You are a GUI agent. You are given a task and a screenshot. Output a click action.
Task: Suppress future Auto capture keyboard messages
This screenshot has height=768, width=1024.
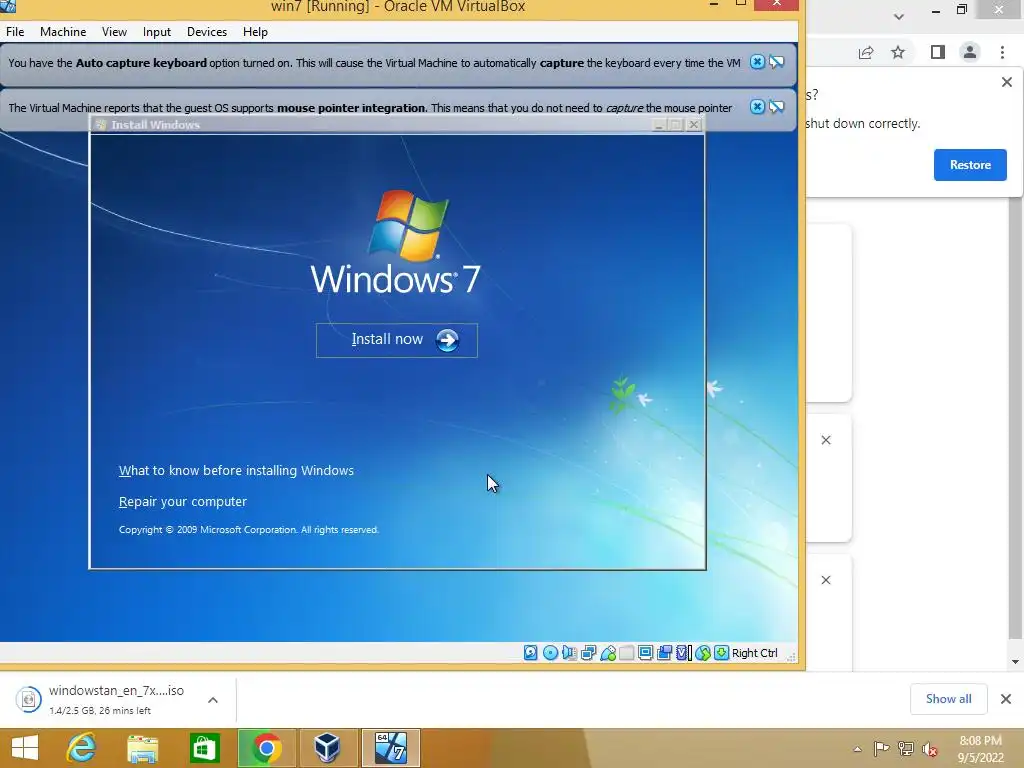pyautogui.click(x=776, y=62)
